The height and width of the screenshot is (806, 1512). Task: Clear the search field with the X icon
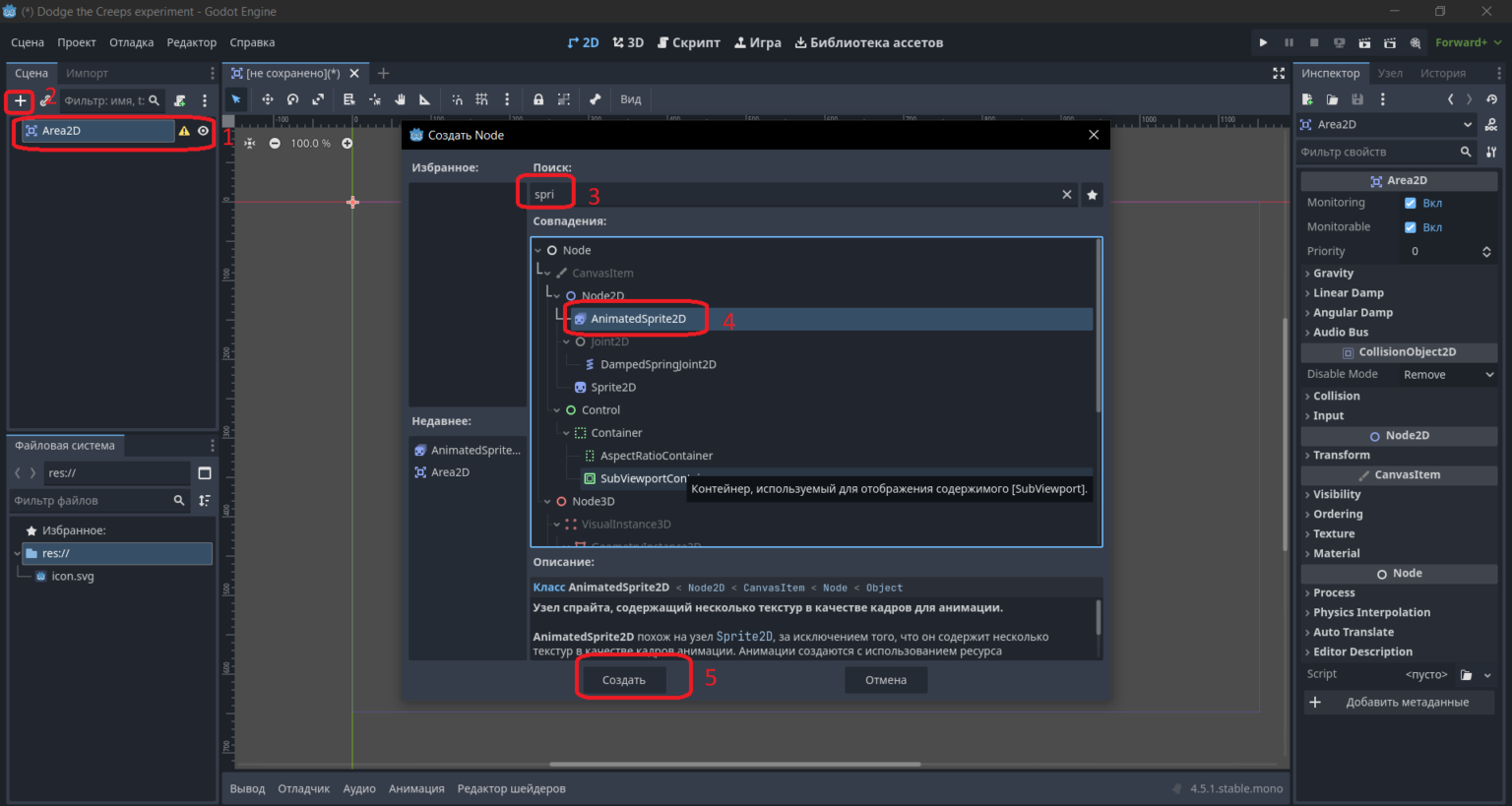tap(1066, 195)
